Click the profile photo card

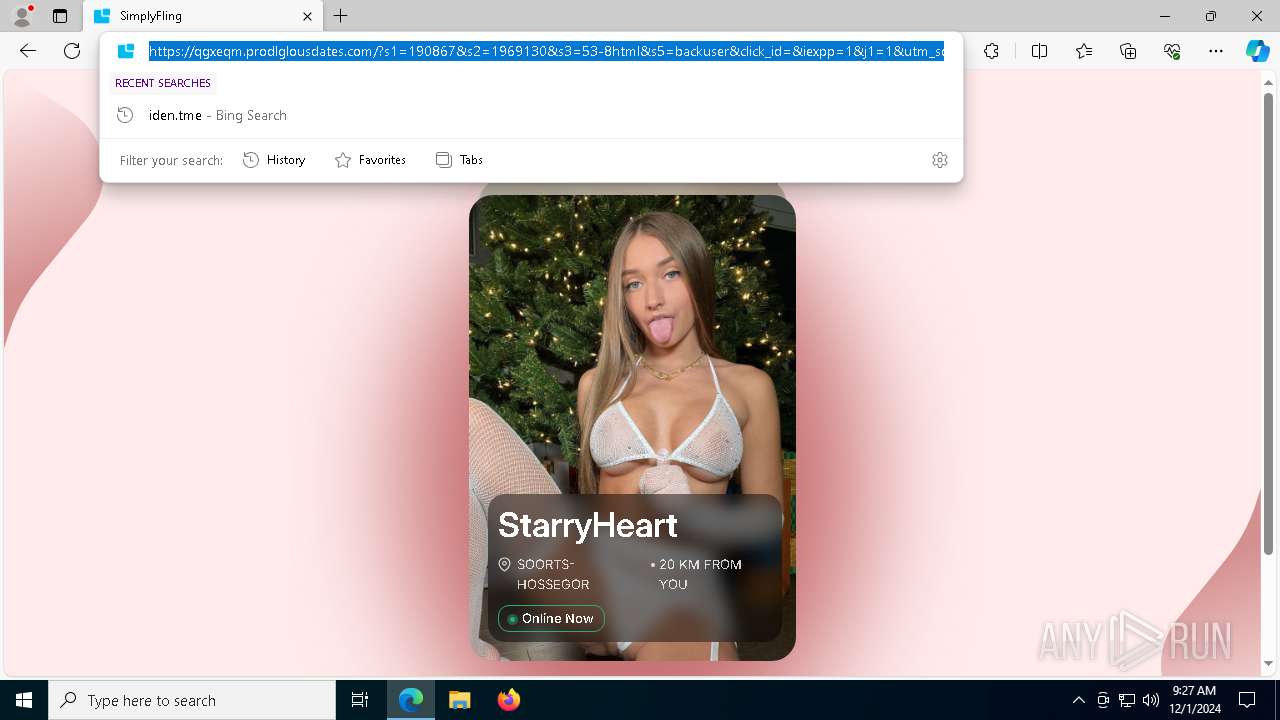pyautogui.click(x=632, y=427)
